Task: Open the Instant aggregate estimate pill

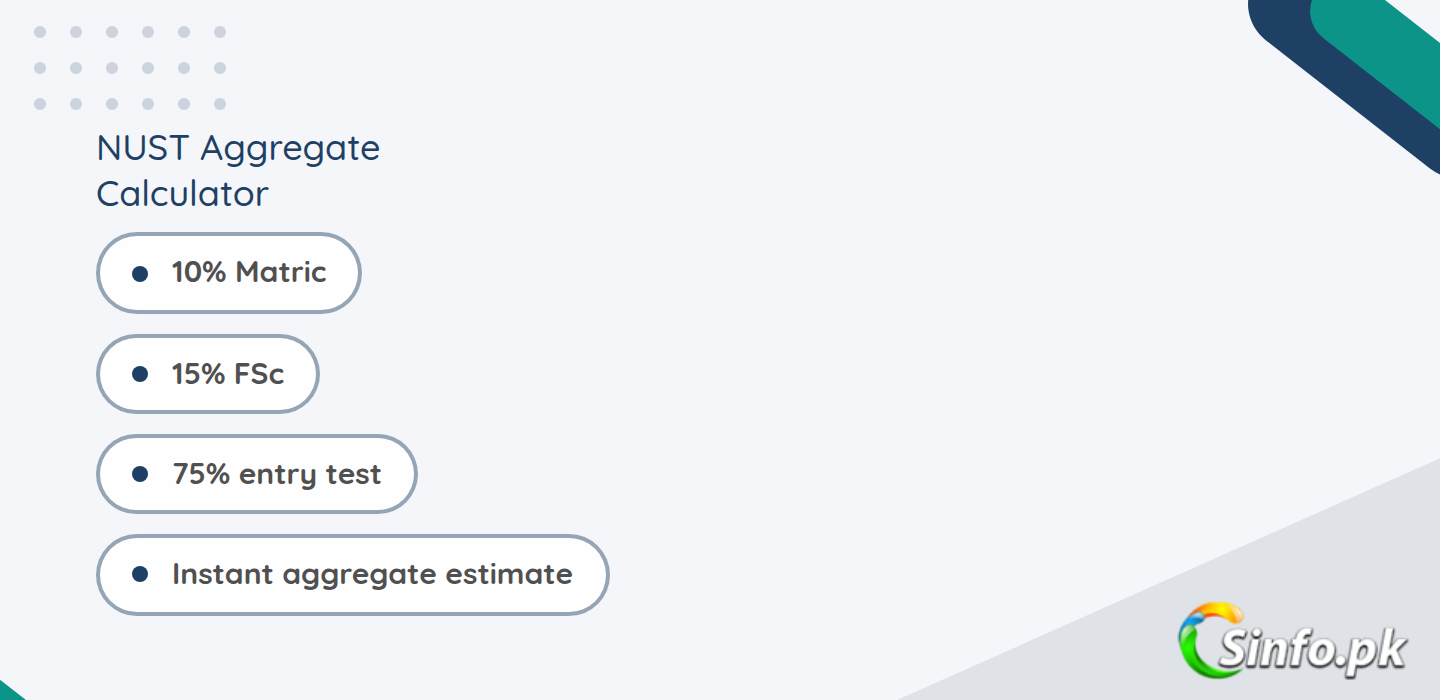Action: pyautogui.click(x=352, y=574)
